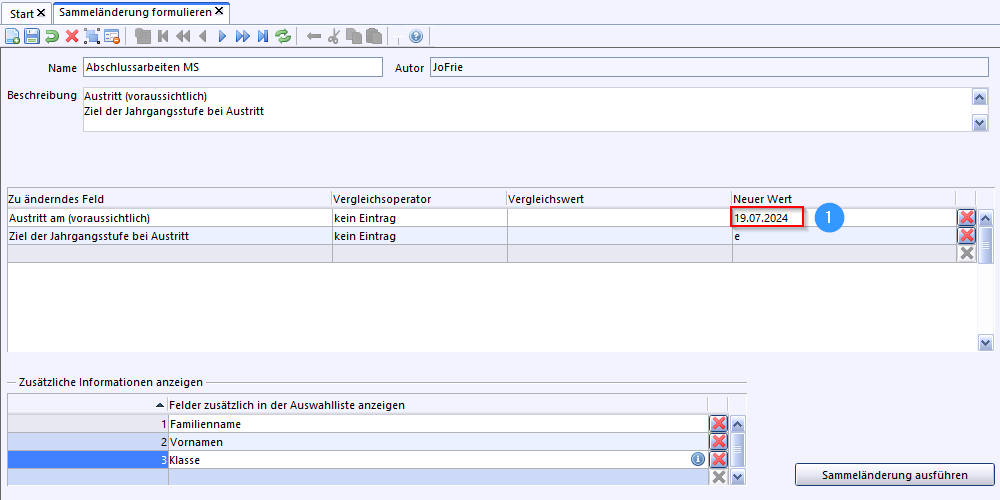Jump to last record in toolbar
Screen dimensions: 1000x500
pyautogui.click(x=263, y=36)
